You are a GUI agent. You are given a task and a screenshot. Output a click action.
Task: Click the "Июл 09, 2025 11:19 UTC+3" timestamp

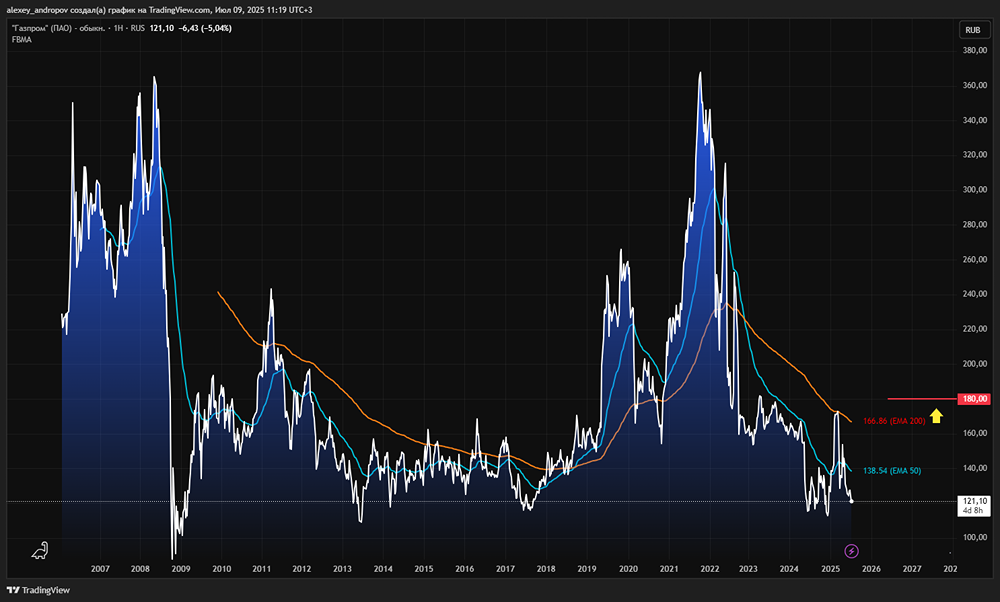click(263, 10)
